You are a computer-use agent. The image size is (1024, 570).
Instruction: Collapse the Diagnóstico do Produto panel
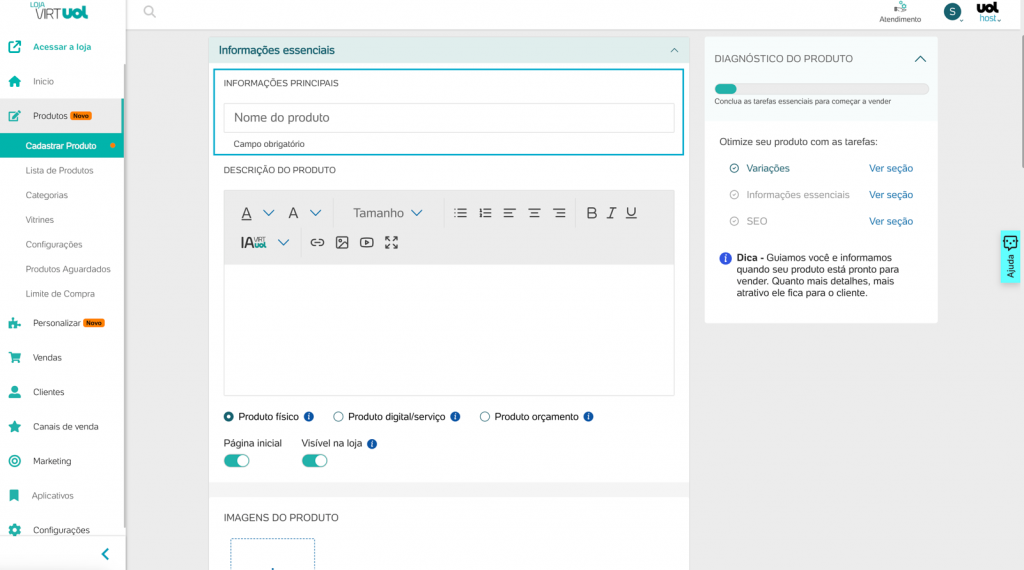click(x=920, y=59)
